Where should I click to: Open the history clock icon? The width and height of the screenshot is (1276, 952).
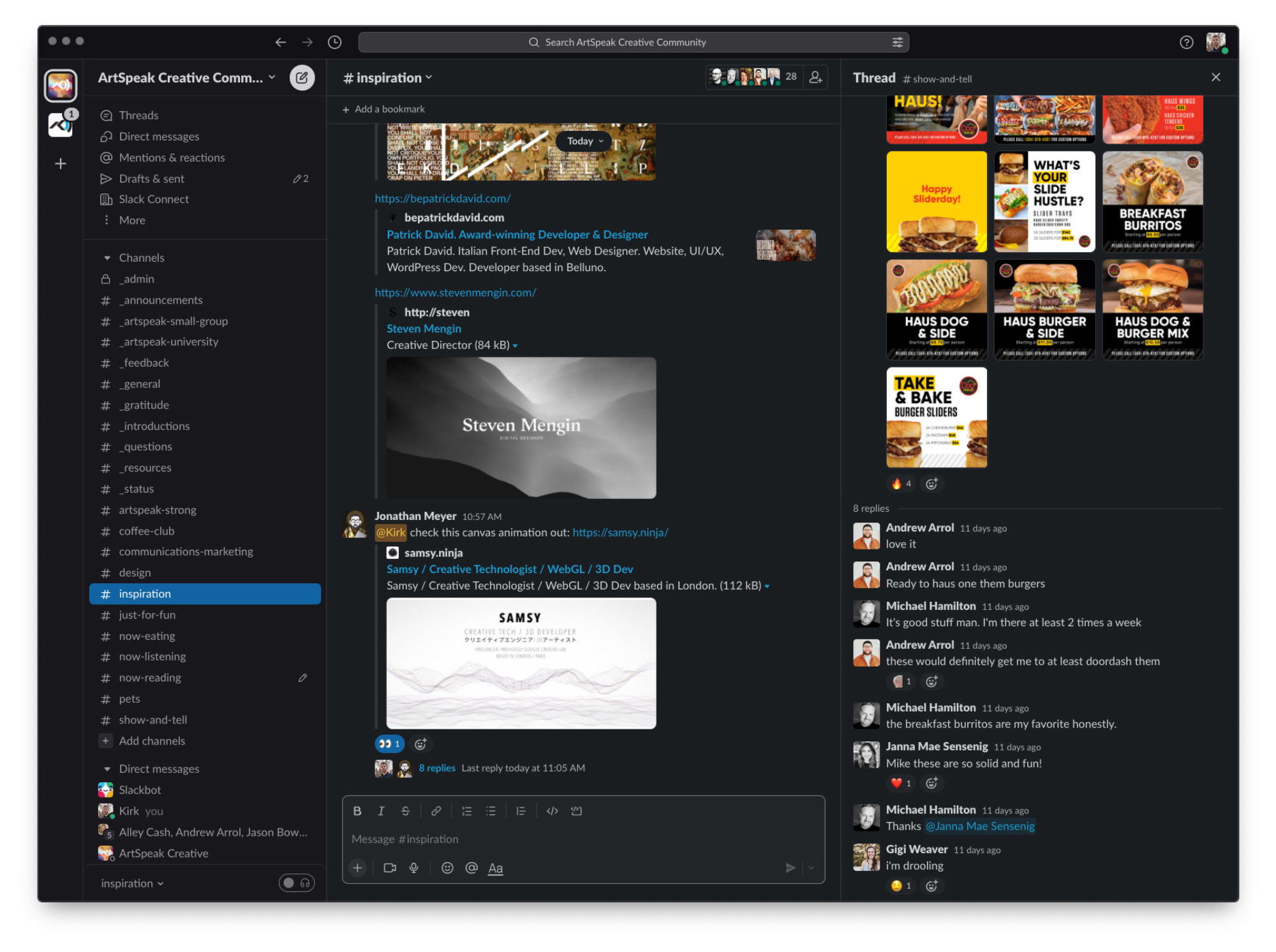(x=334, y=42)
